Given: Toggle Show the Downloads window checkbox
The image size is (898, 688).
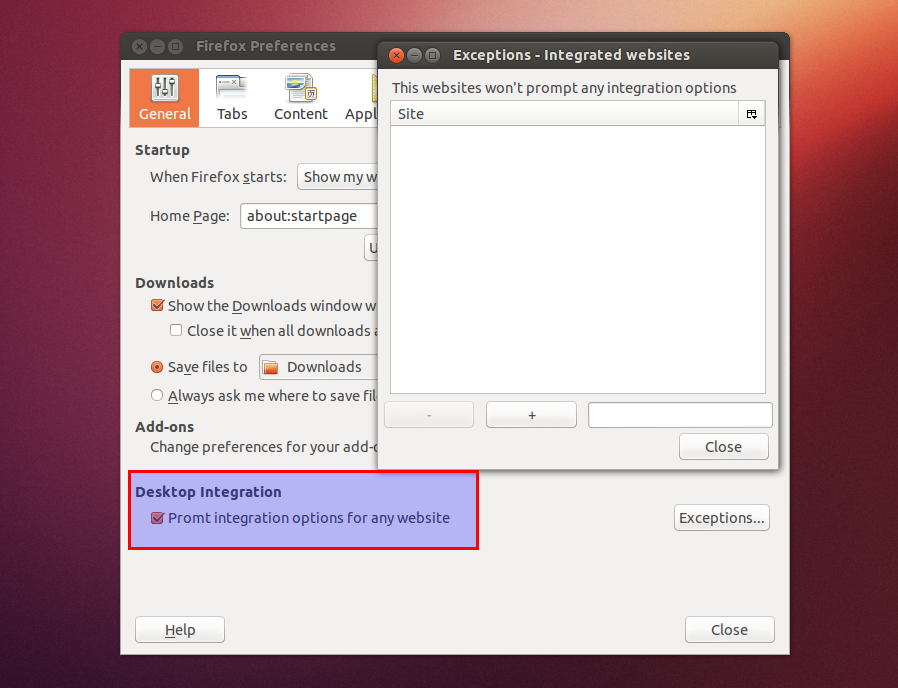Looking at the screenshot, I should coord(157,305).
